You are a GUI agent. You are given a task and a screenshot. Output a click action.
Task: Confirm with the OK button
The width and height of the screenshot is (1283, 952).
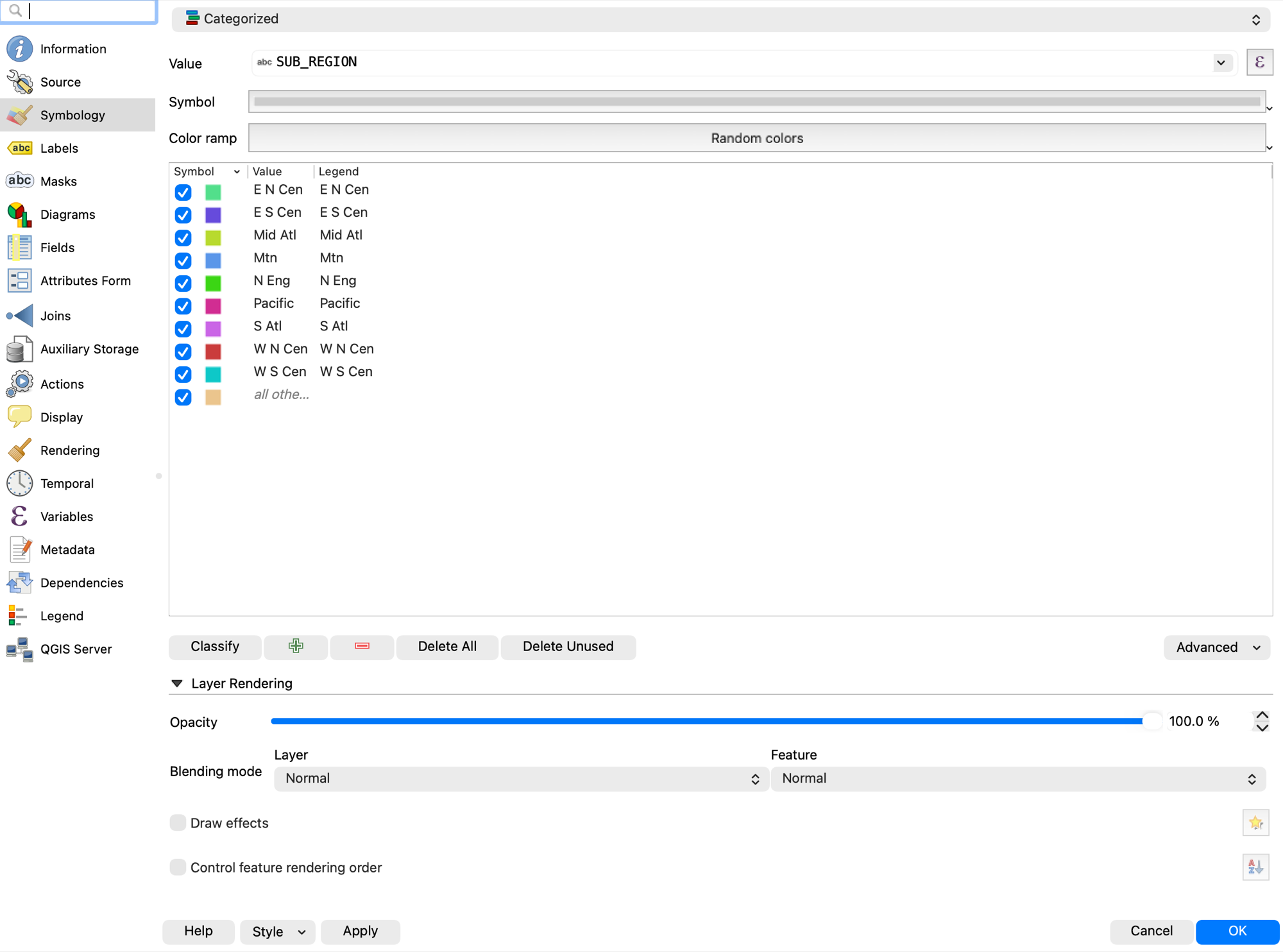pyautogui.click(x=1237, y=931)
